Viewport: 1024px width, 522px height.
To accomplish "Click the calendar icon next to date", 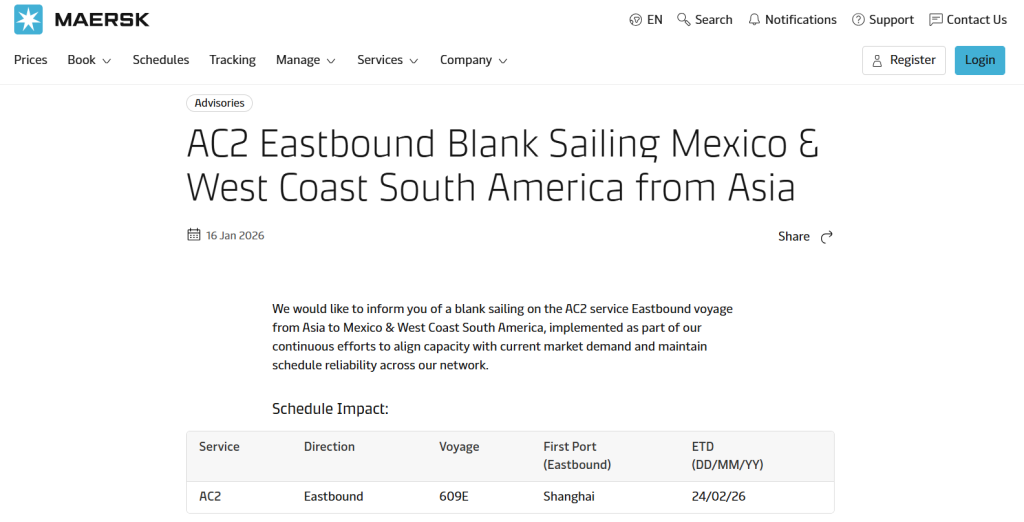I will [194, 235].
